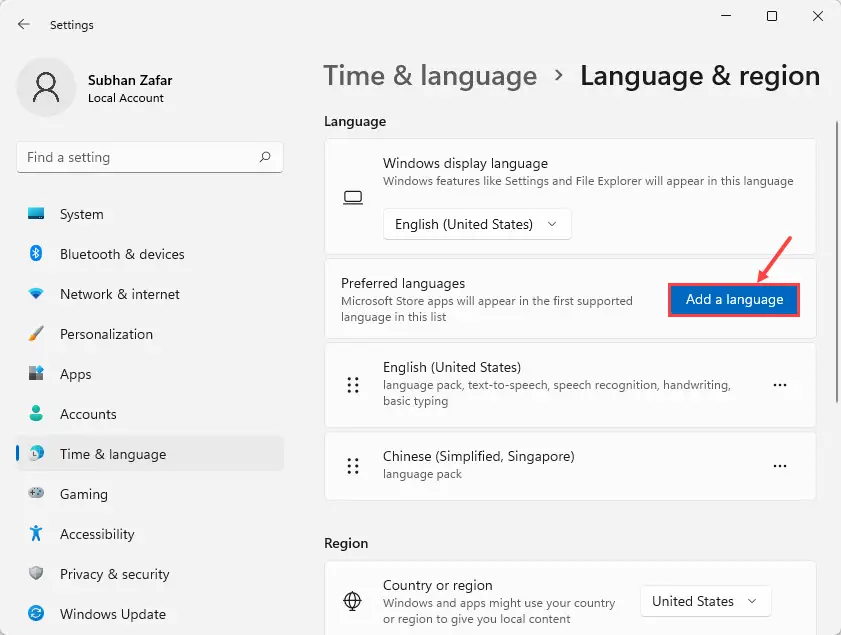Click the laptop icon beside Windows display language

pos(353,198)
